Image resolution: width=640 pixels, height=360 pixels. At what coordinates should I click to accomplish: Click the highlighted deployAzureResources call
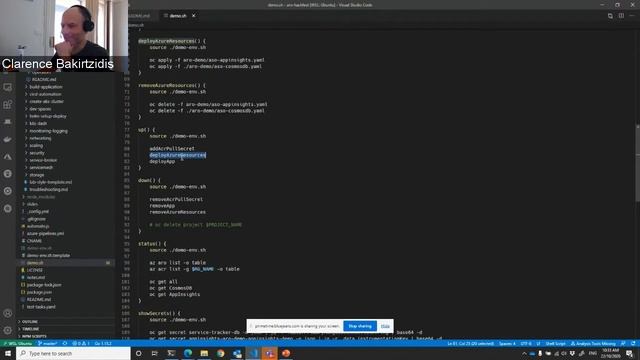click(178, 155)
